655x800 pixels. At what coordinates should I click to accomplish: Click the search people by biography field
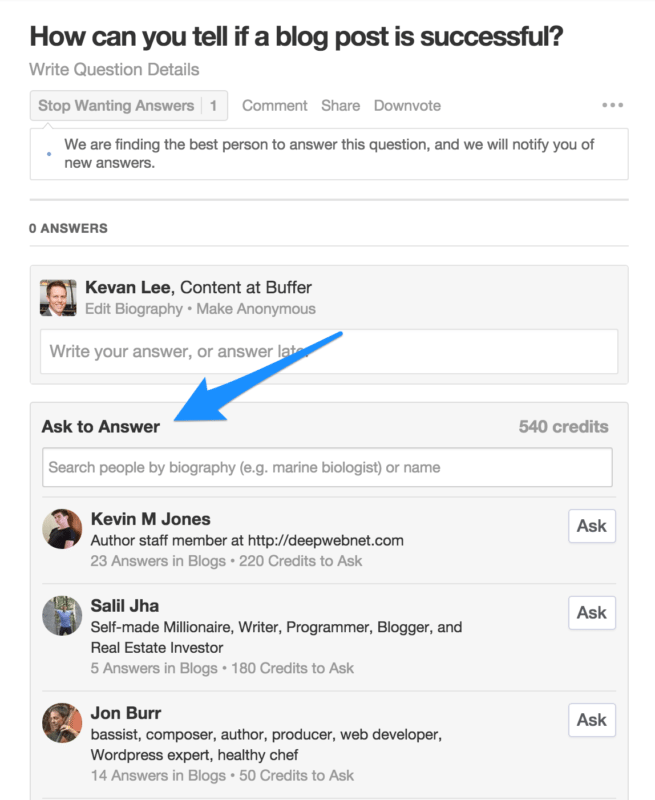pos(327,467)
